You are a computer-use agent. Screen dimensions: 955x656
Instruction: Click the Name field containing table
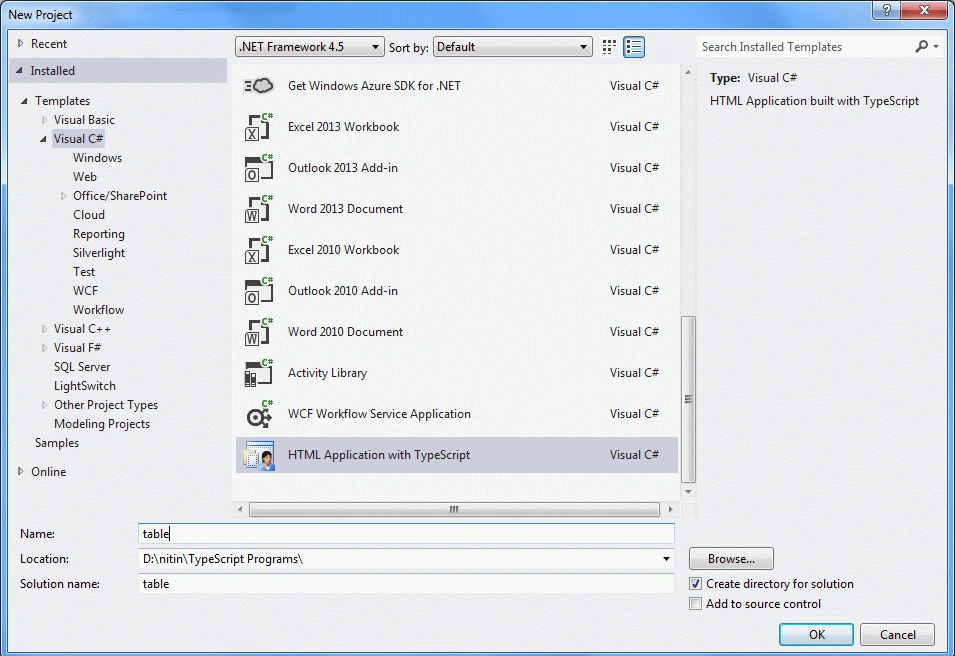click(406, 534)
